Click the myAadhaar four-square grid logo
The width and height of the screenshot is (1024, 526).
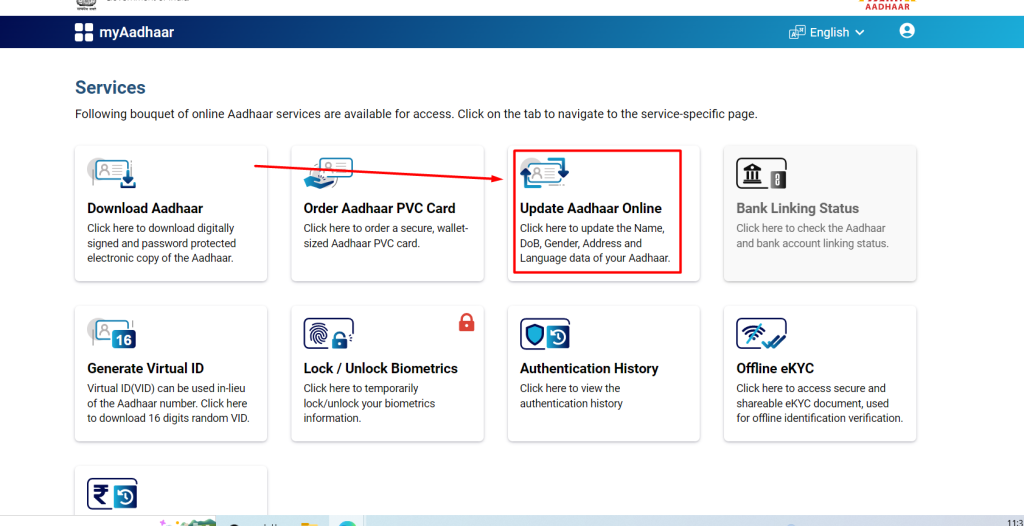(84, 32)
